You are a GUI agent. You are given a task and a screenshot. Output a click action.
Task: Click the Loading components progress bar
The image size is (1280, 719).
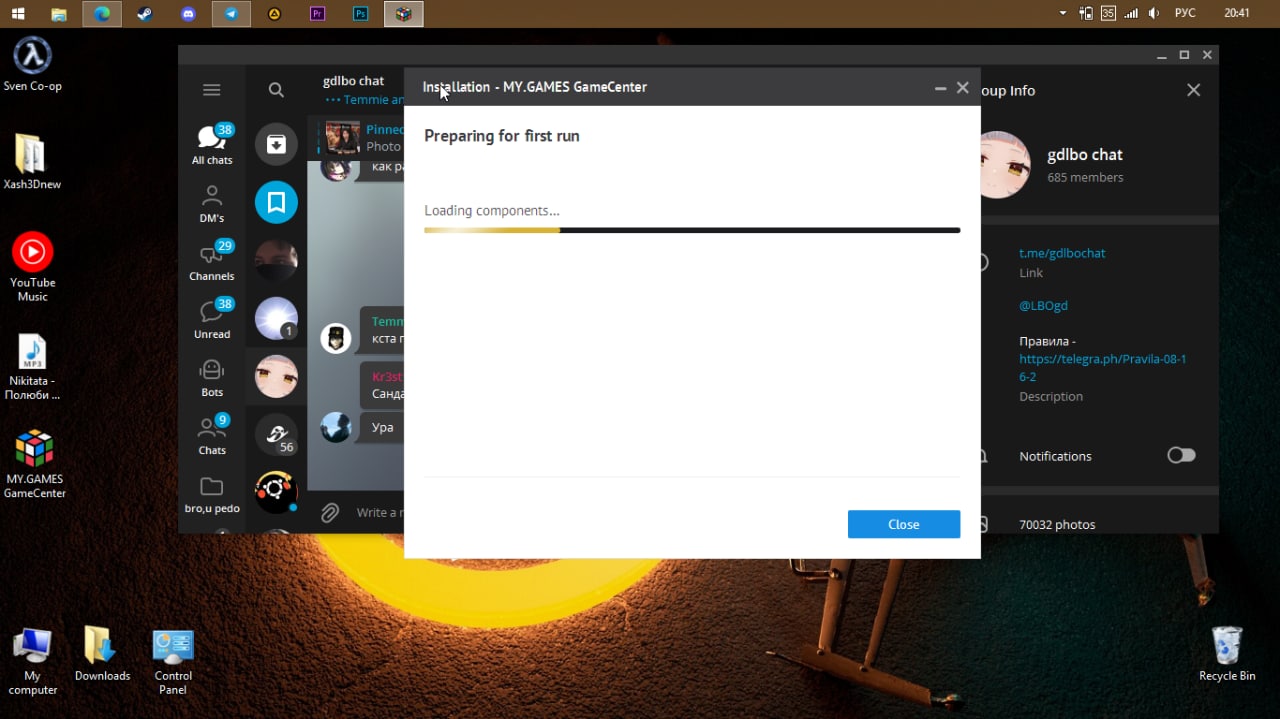point(692,230)
